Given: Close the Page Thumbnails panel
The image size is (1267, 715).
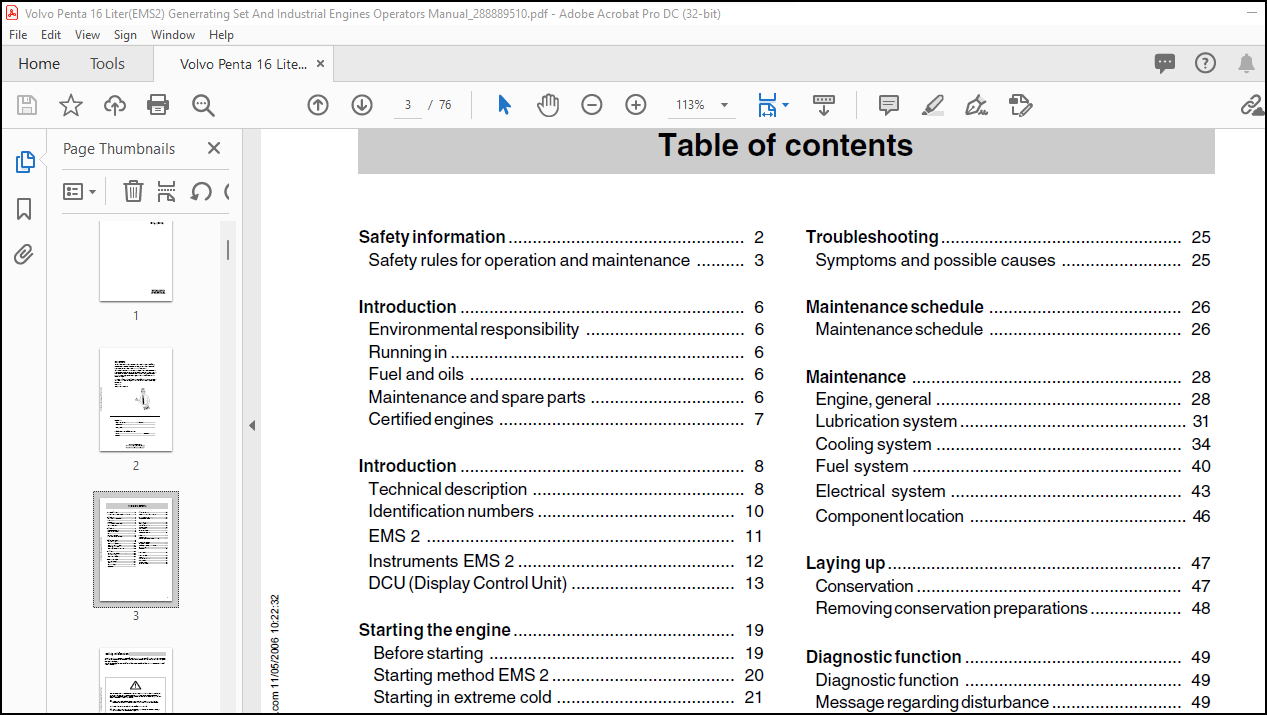Looking at the screenshot, I should point(214,148).
